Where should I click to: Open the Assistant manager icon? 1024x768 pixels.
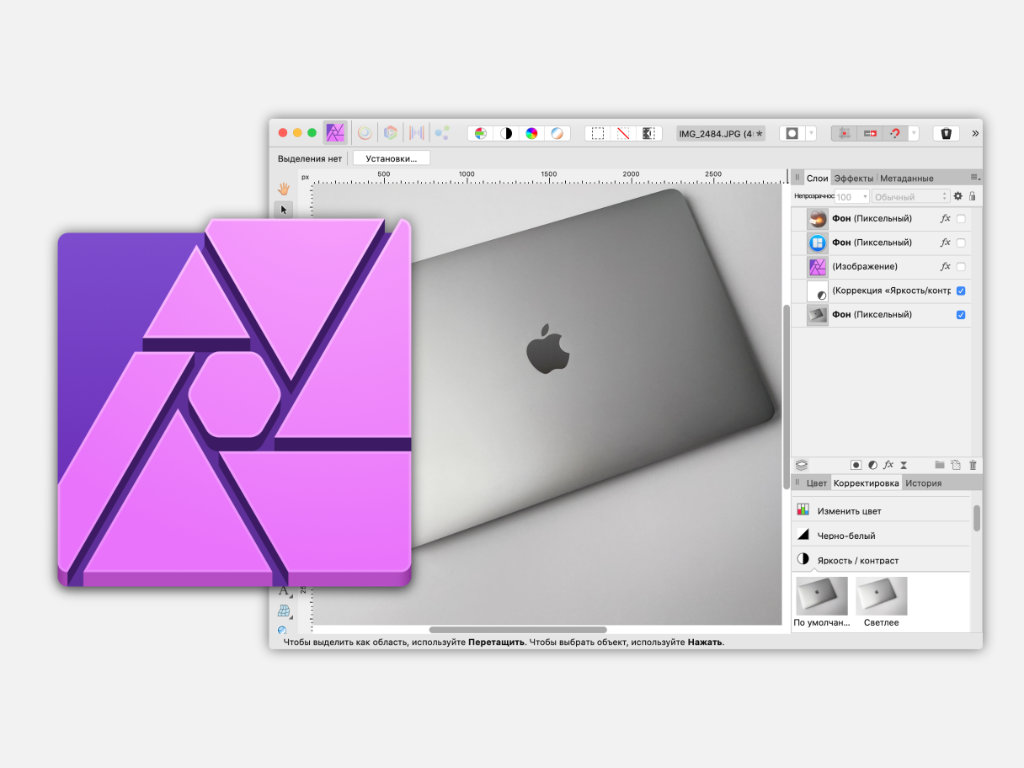(x=946, y=133)
